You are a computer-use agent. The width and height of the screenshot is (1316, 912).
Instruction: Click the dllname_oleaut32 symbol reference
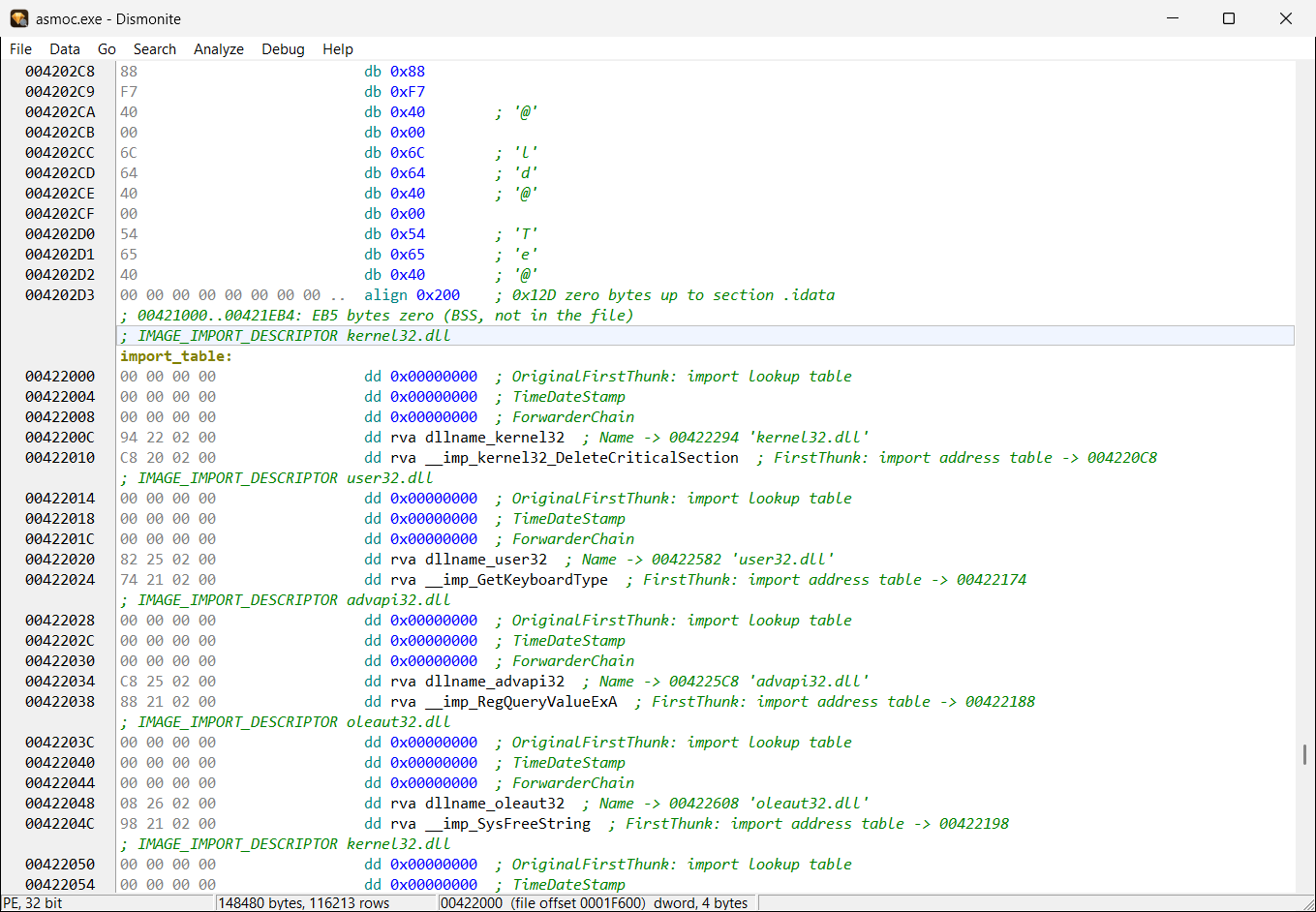pos(495,804)
